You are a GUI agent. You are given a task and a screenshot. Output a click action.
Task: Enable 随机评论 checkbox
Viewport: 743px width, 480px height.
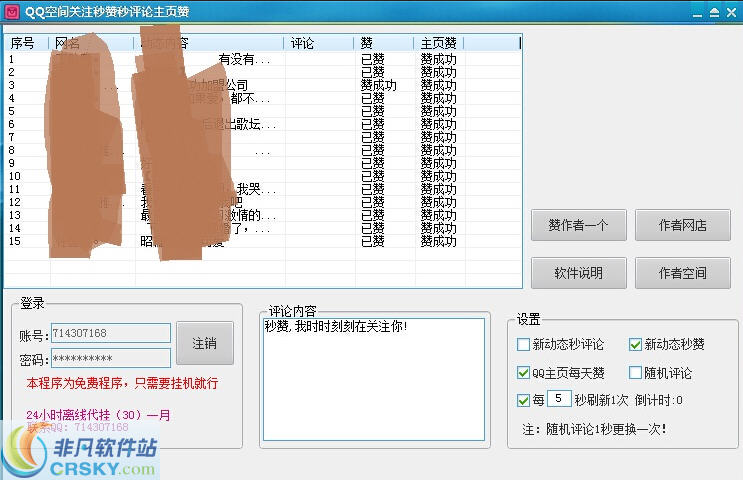(636, 373)
